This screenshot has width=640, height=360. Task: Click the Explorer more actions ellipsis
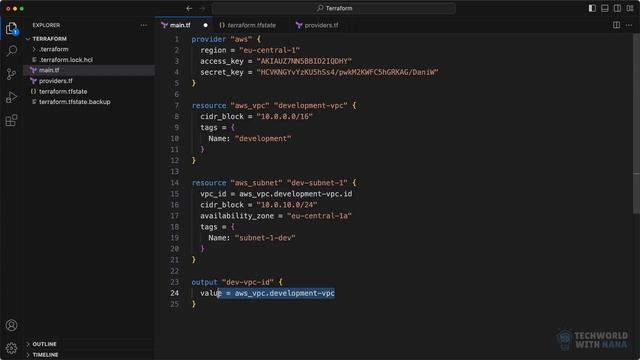[x=144, y=25]
